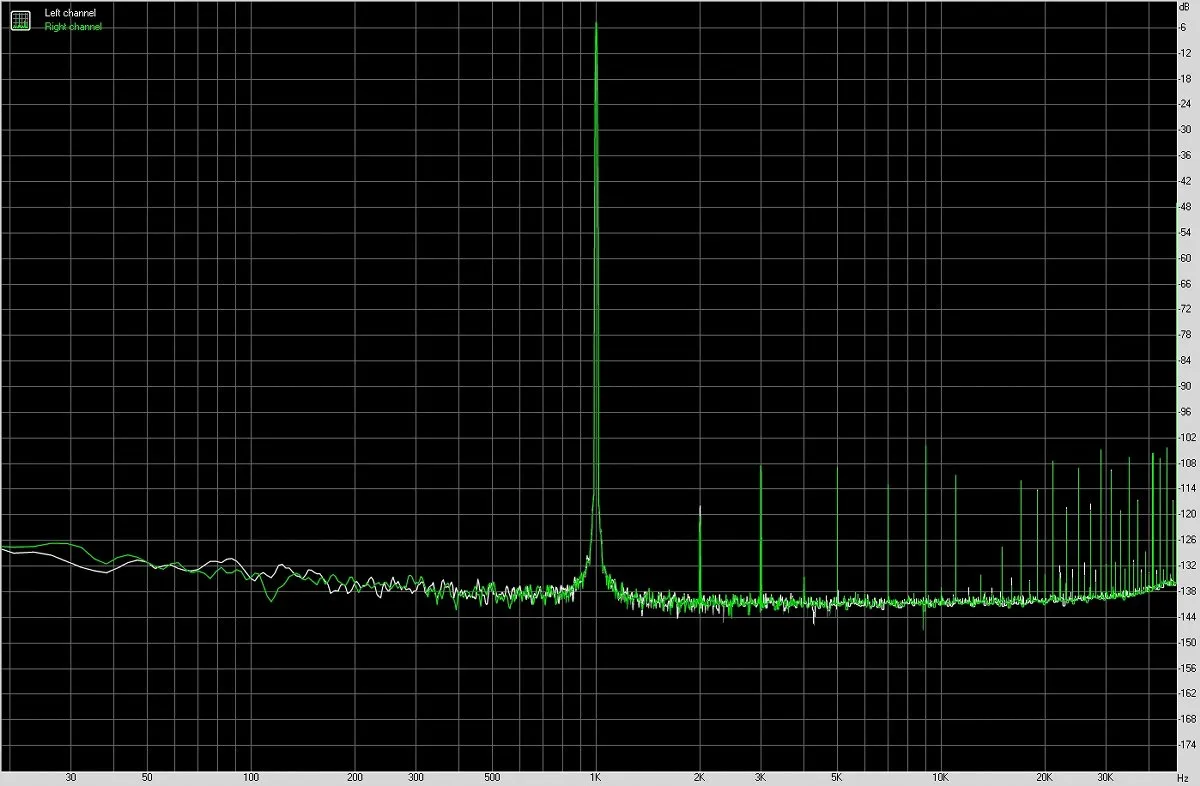Click the 30K label on frequency axis
Viewport: 1200px width, 786px height.
click(x=1105, y=777)
